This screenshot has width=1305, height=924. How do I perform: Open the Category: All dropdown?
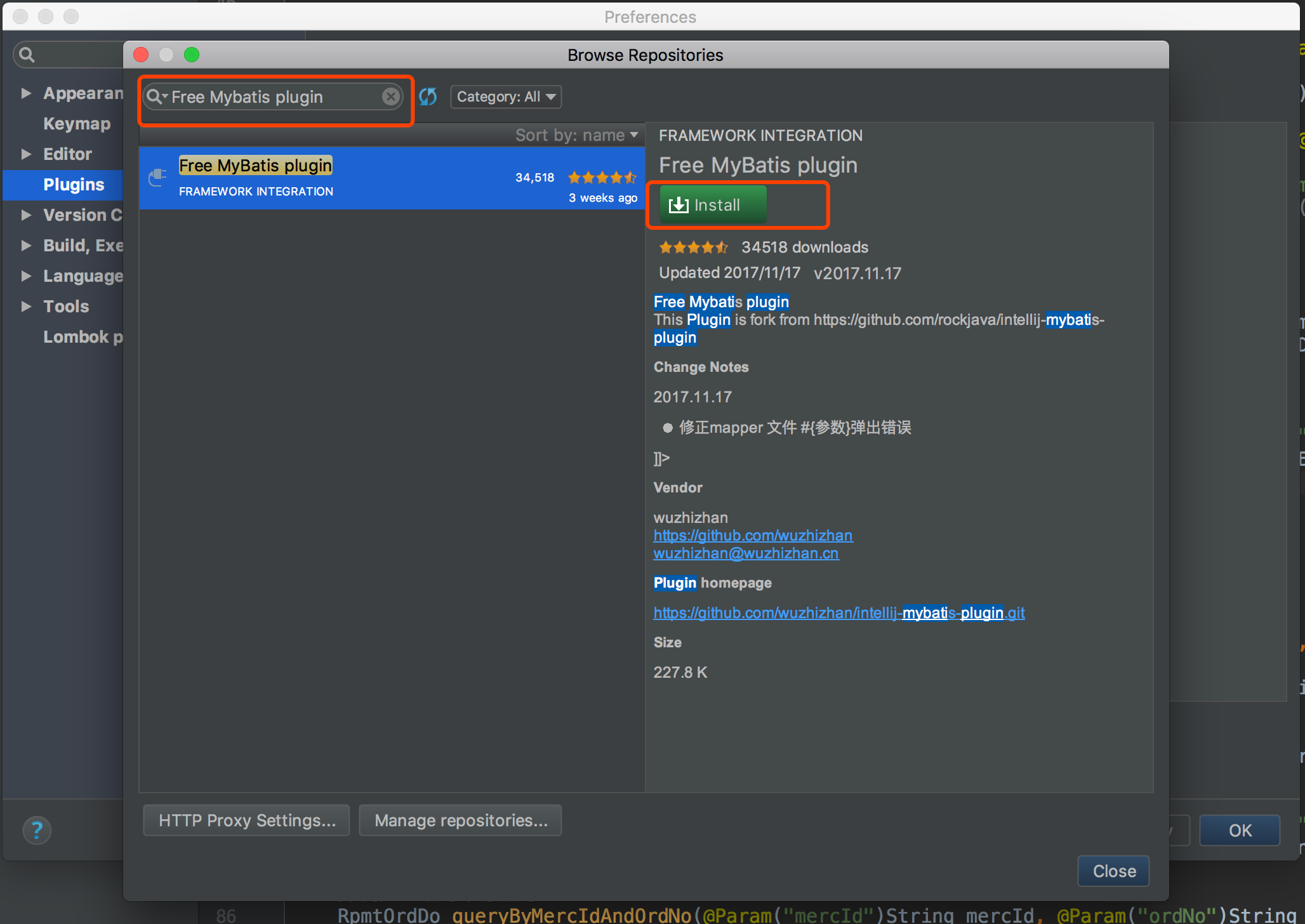coord(506,96)
